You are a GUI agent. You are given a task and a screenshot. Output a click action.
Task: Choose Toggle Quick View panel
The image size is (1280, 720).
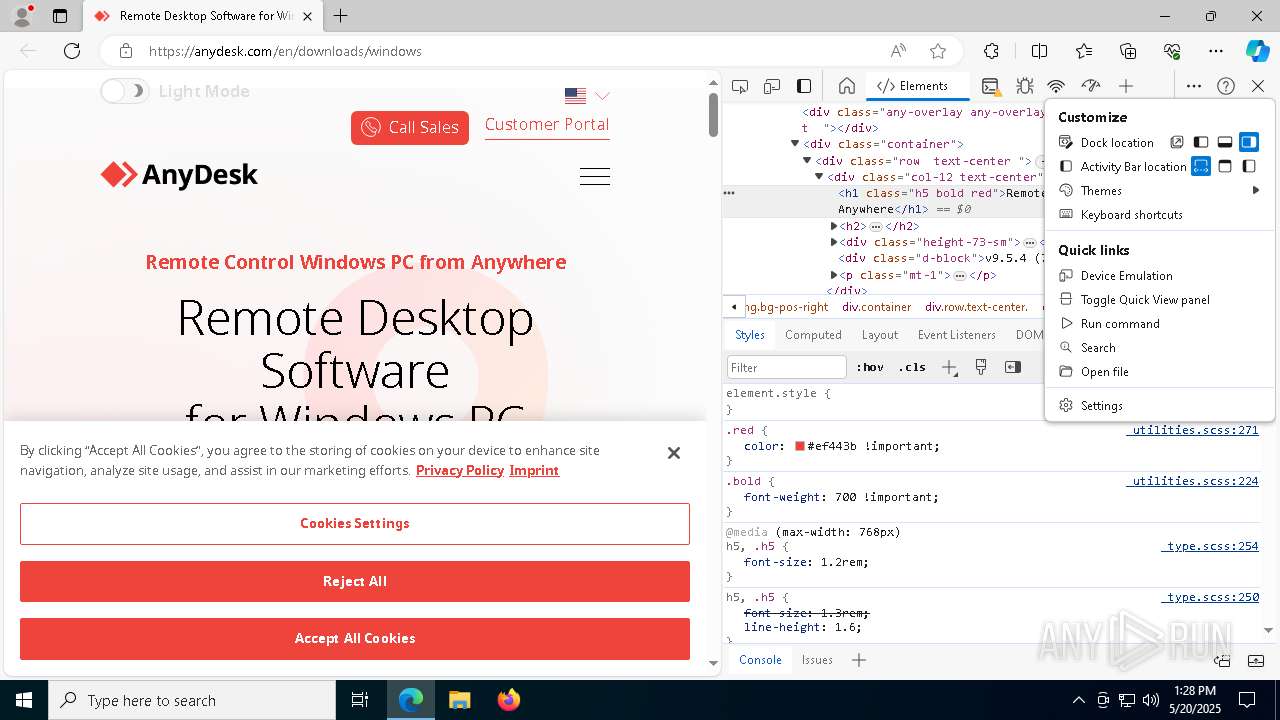coord(1159,299)
